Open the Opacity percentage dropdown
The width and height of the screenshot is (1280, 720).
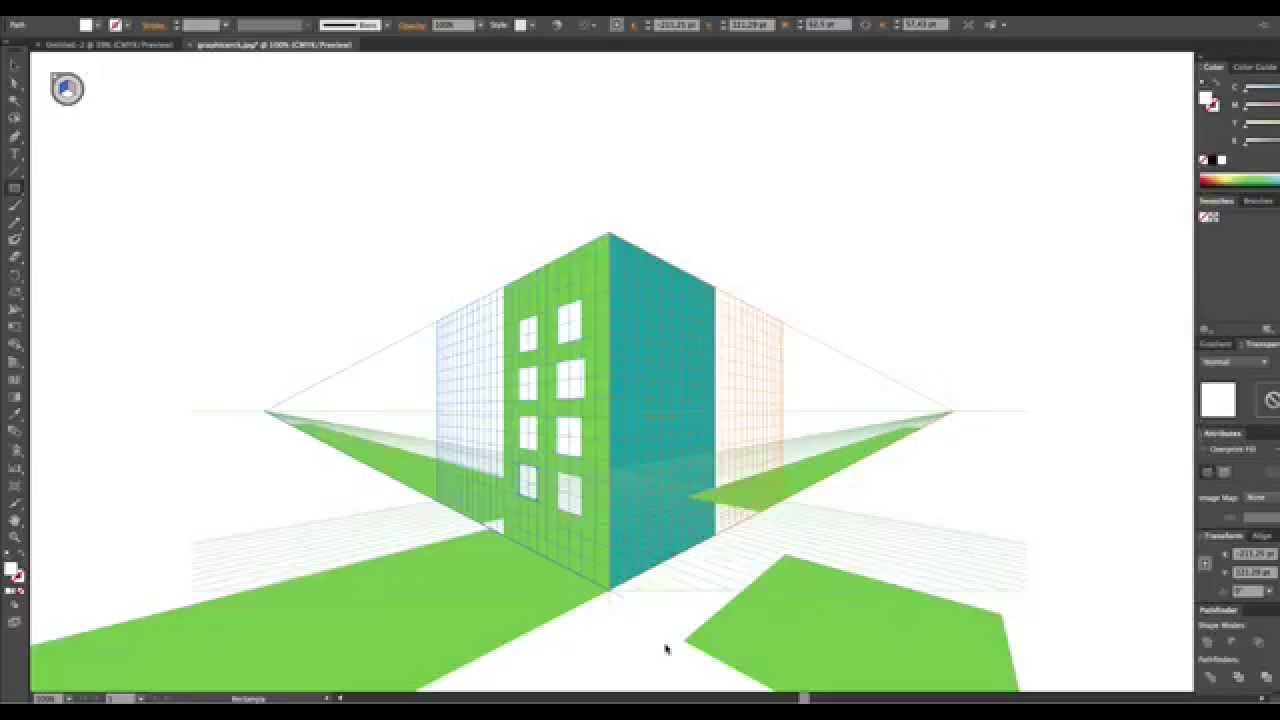480,25
